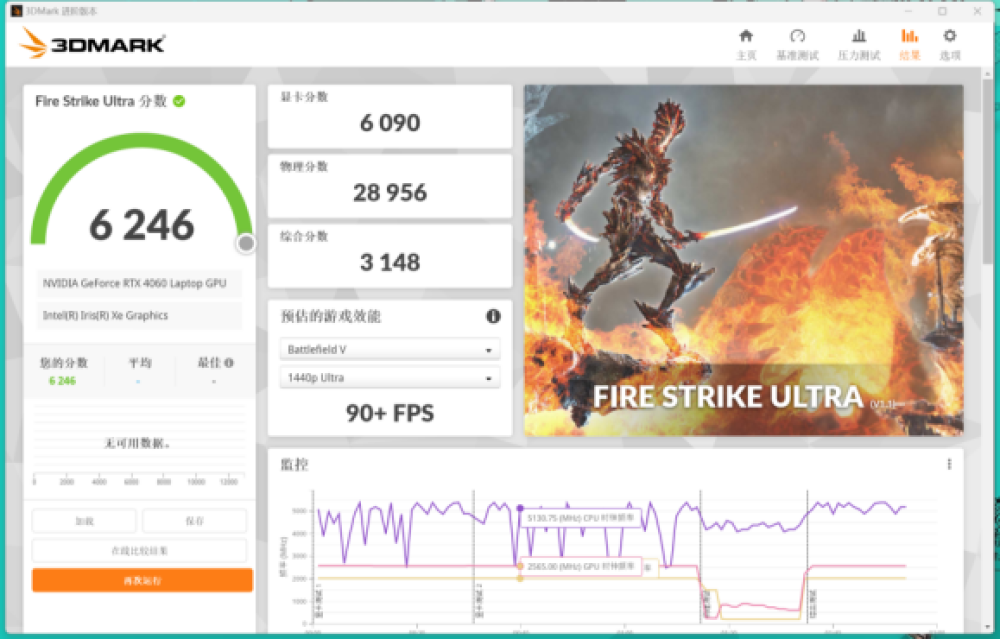Click the green validation checkmark next to score title
This screenshot has height=639, width=1000.
[179, 101]
